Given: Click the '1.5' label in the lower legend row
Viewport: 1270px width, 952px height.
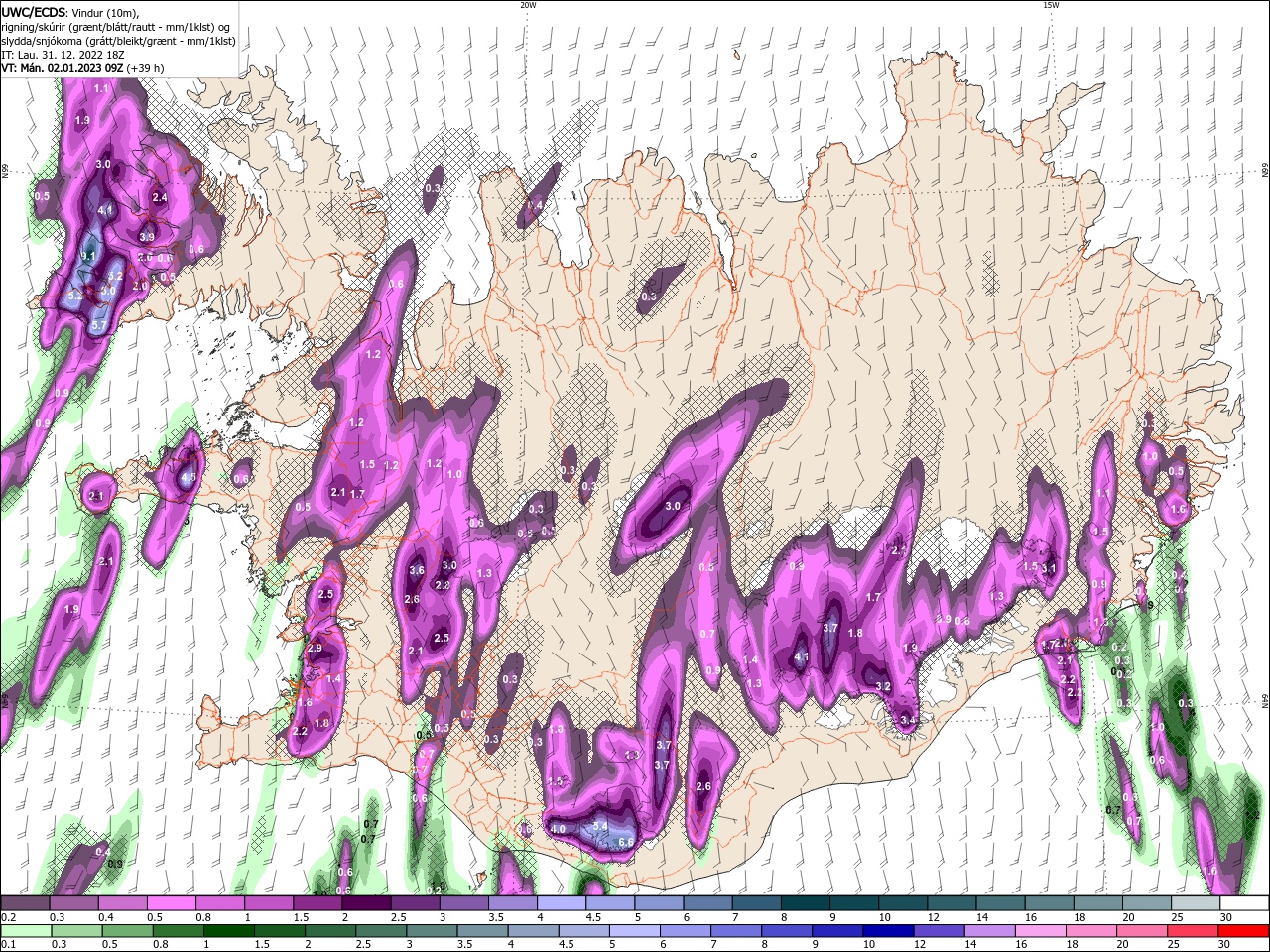Looking at the screenshot, I should pyautogui.click(x=262, y=945).
